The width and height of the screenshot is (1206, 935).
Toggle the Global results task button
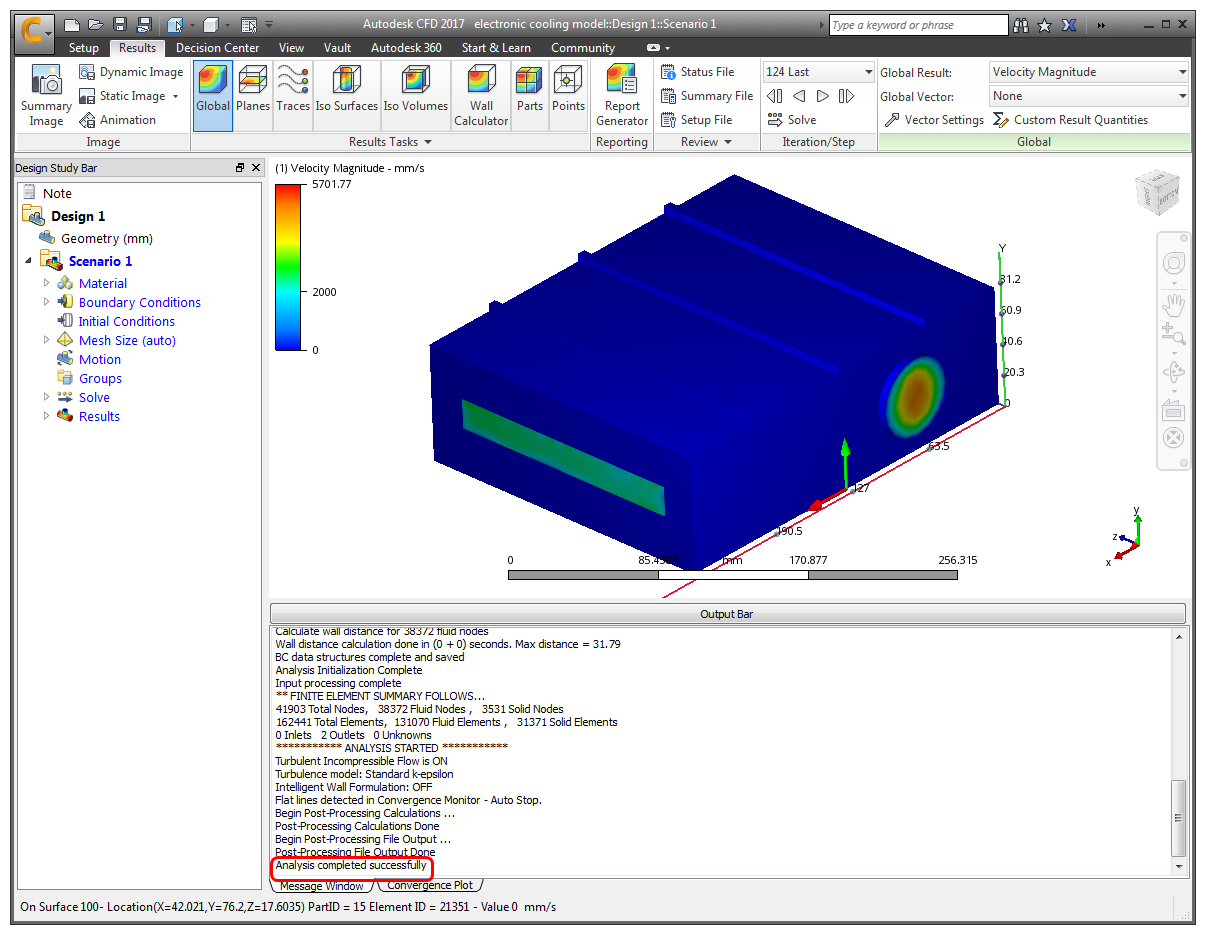coord(213,96)
